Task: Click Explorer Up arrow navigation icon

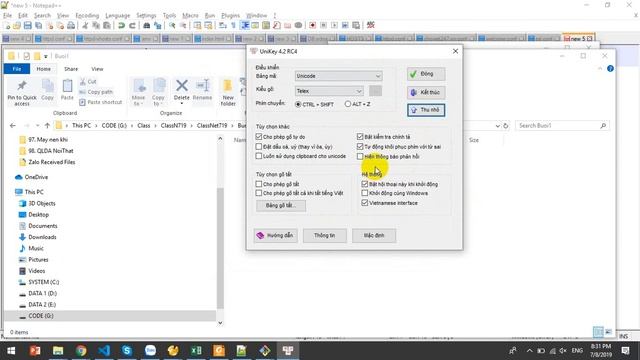Action: [x=47, y=126]
